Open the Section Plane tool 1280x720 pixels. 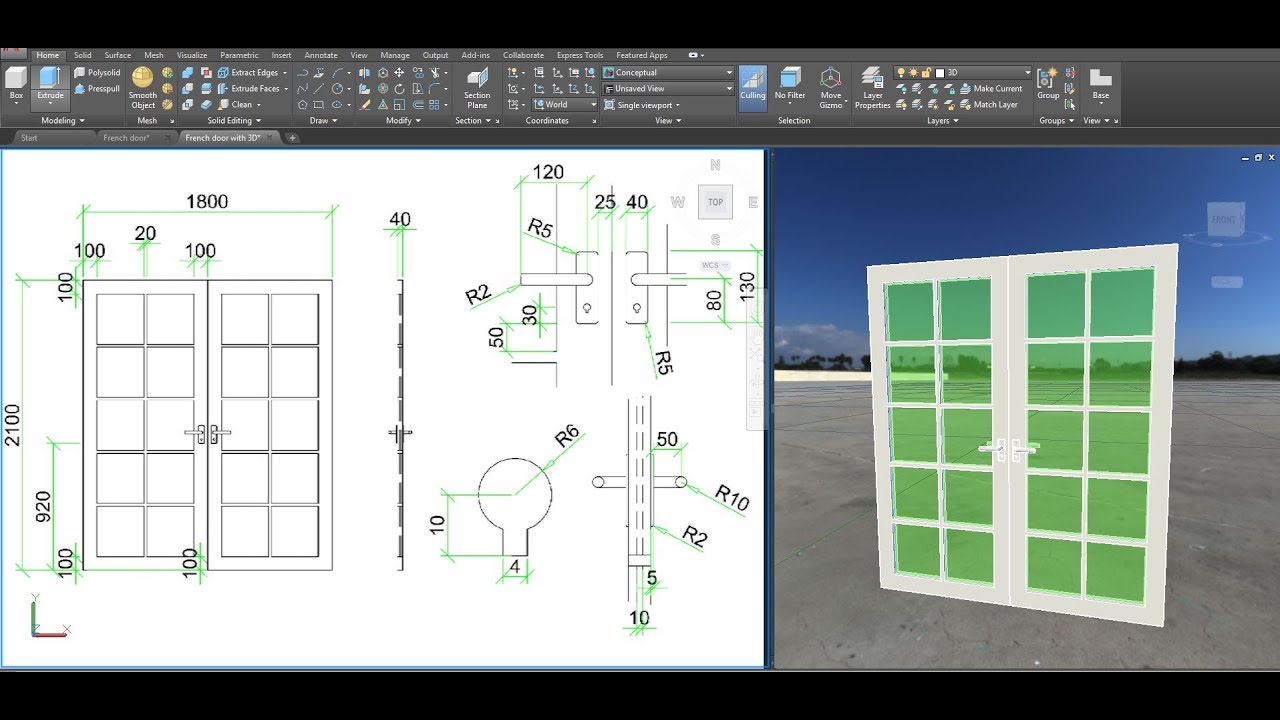[x=477, y=88]
